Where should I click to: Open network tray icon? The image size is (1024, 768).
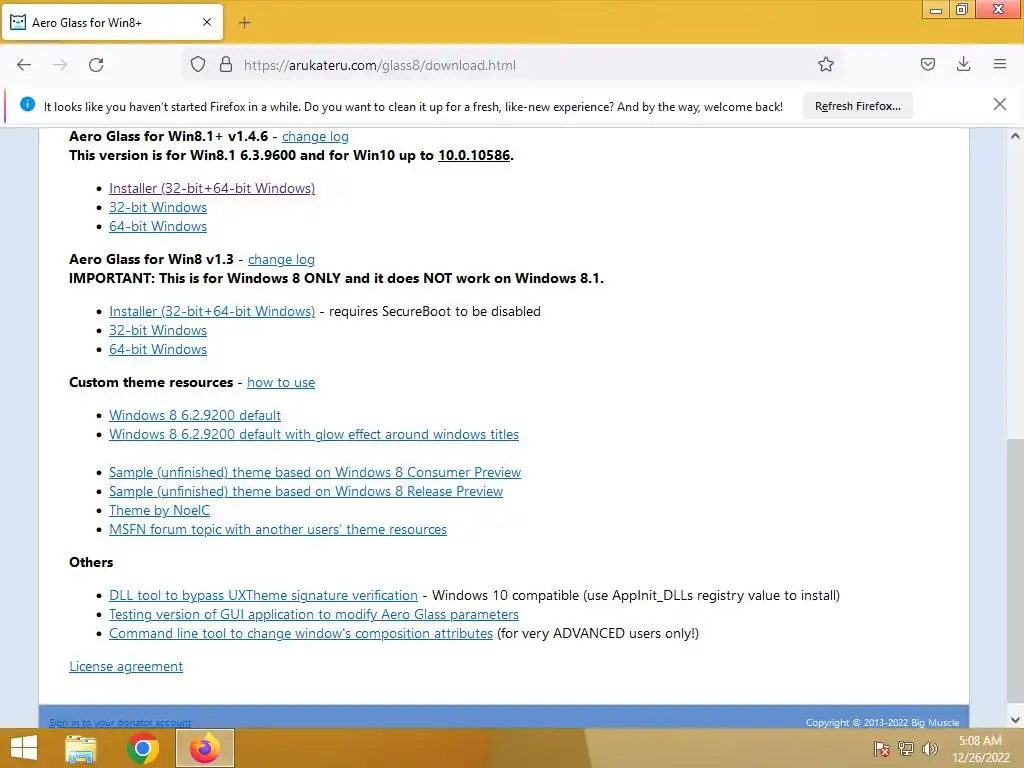click(906, 749)
